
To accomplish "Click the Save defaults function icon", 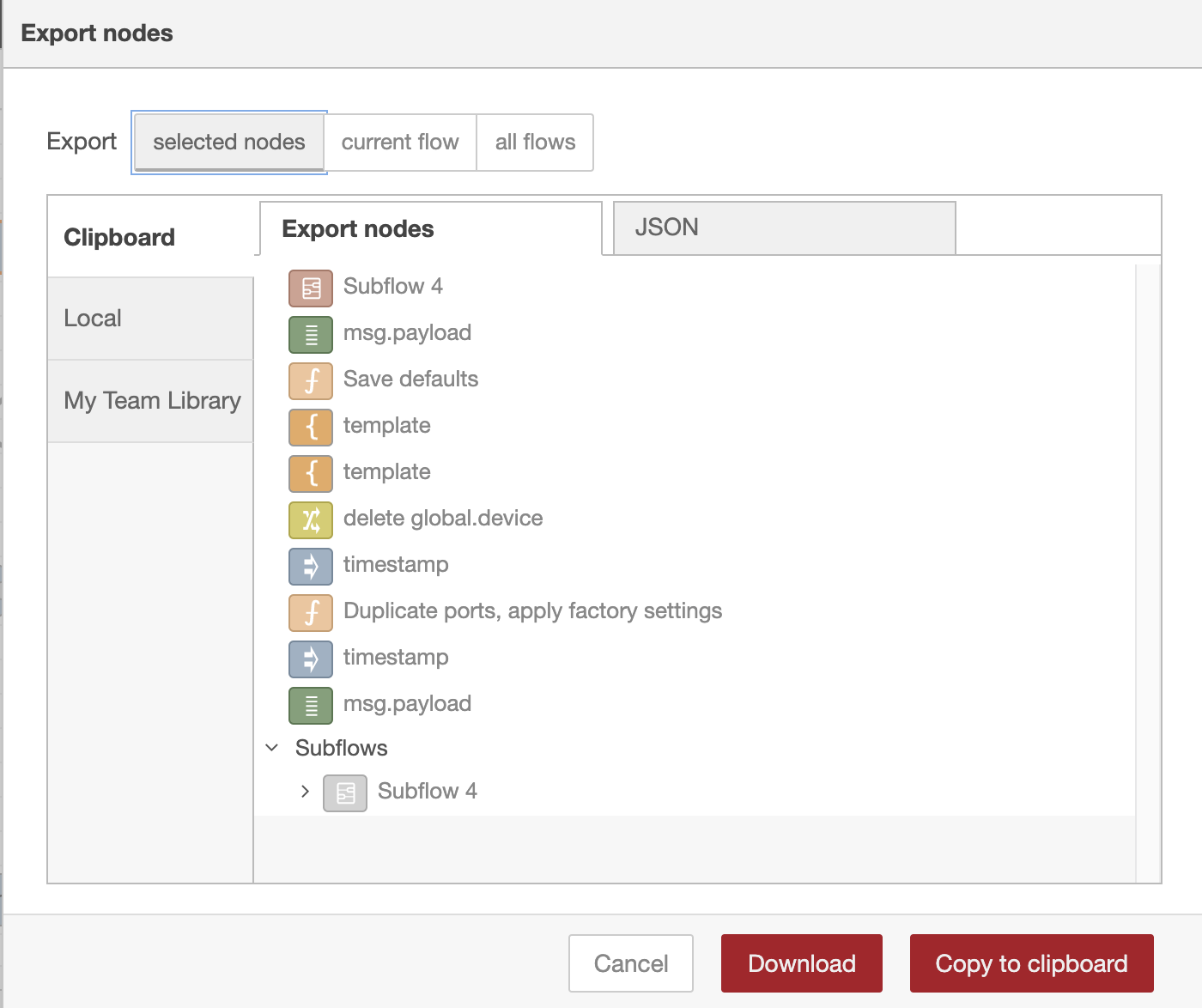I will pyautogui.click(x=311, y=381).
